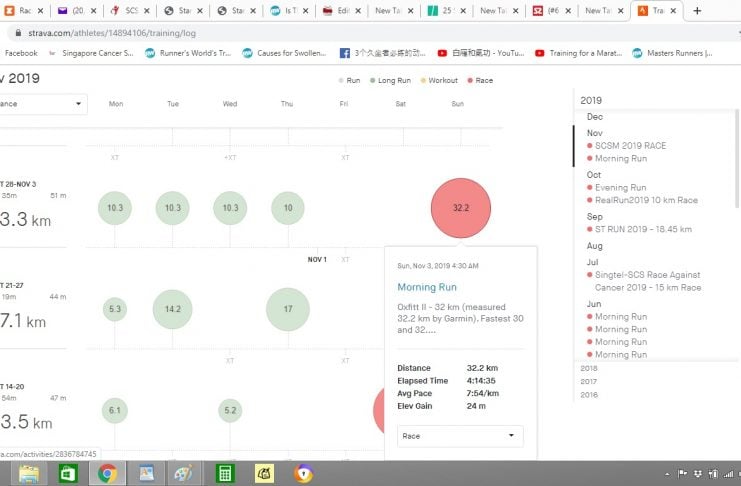The image size is (741, 486).
Task: Open RealRun2019 10 km Race entry
Action: coord(646,200)
